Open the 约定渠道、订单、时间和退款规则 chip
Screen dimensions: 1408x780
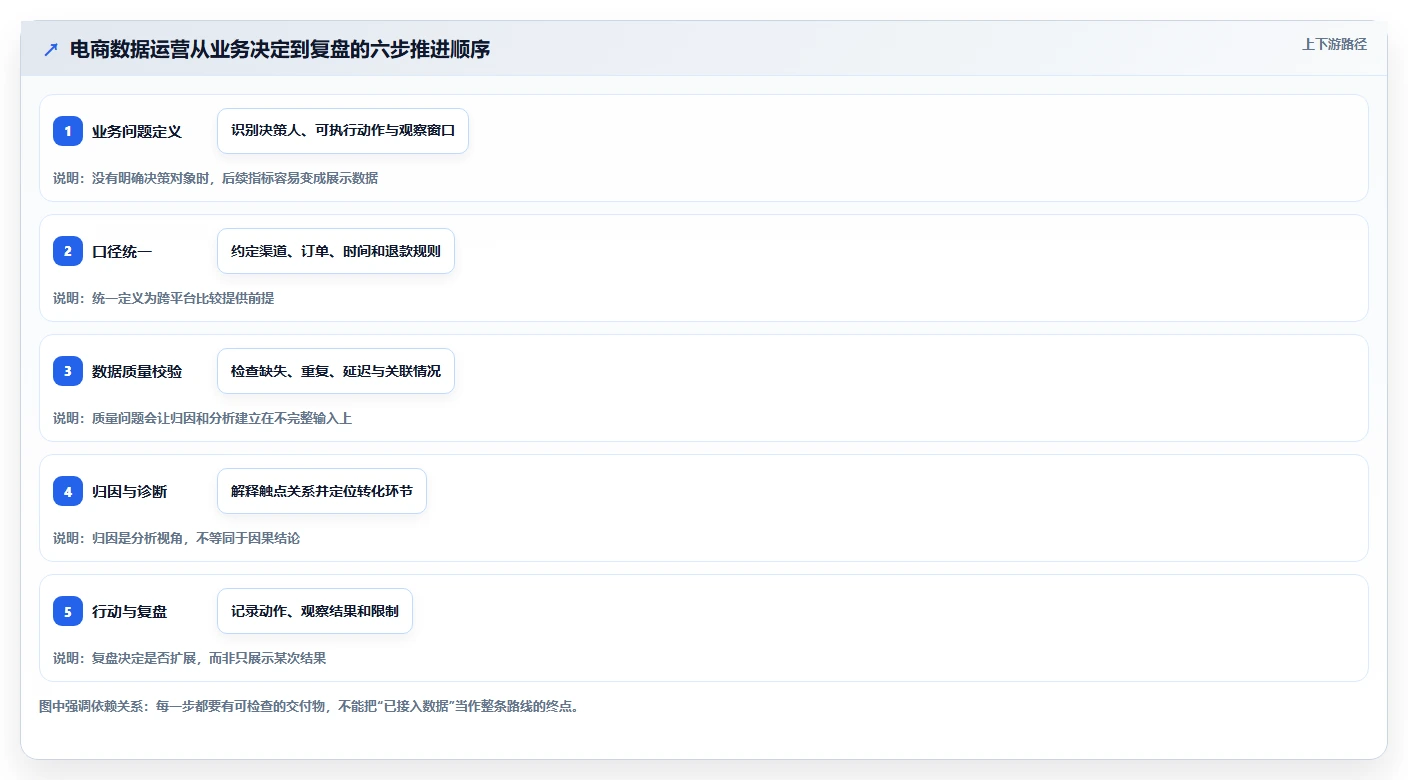pos(336,251)
